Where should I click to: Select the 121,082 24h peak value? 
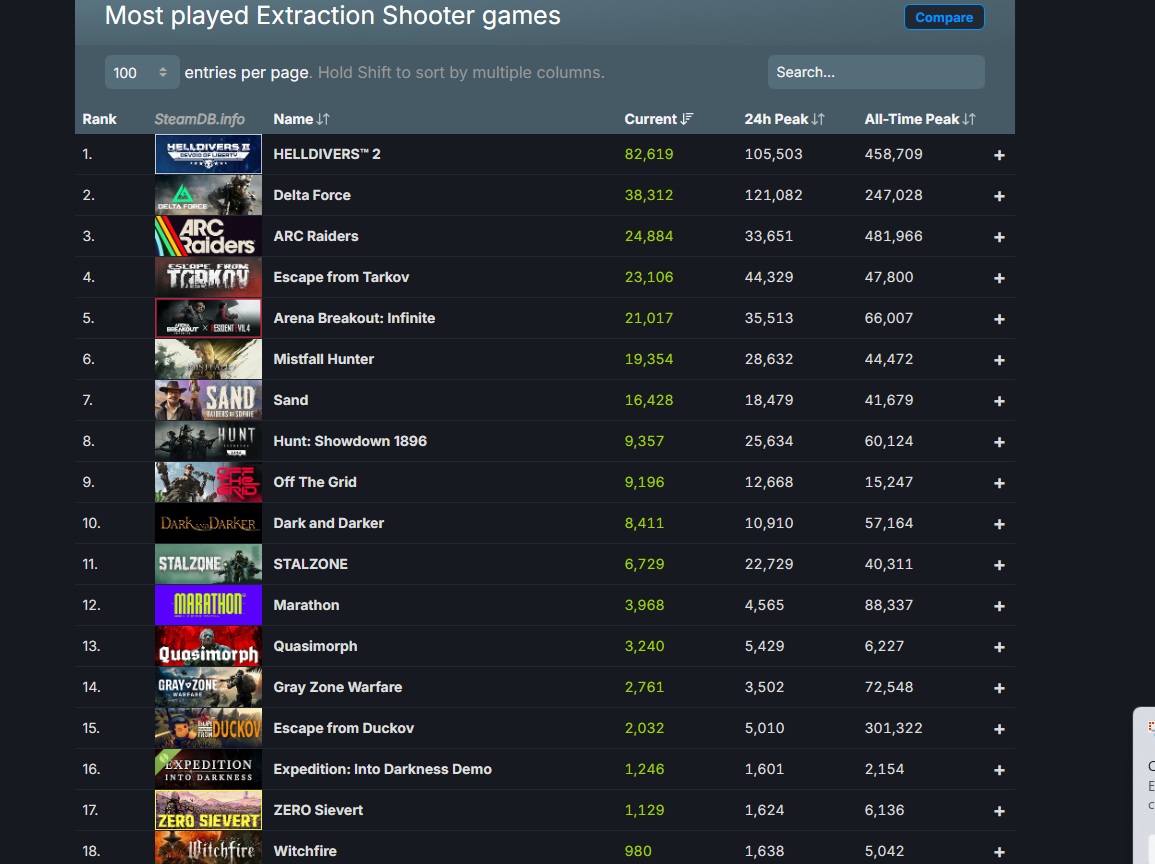coord(773,195)
